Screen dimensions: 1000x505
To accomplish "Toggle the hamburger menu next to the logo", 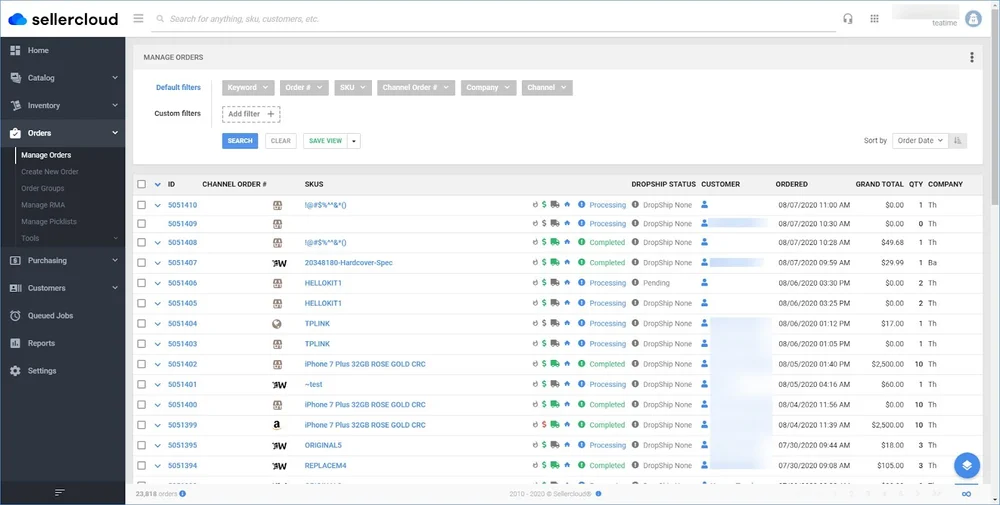I will [x=138, y=18].
